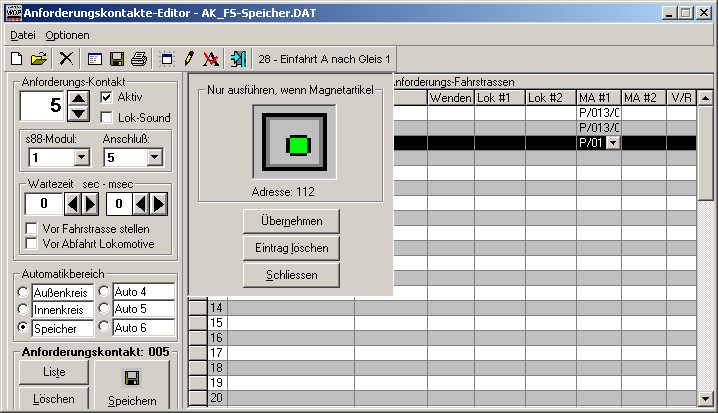Image resolution: width=718 pixels, height=413 pixels.
Task: Expand the MA #1 cell dropdown arrow
Action: tap(612, 144)
